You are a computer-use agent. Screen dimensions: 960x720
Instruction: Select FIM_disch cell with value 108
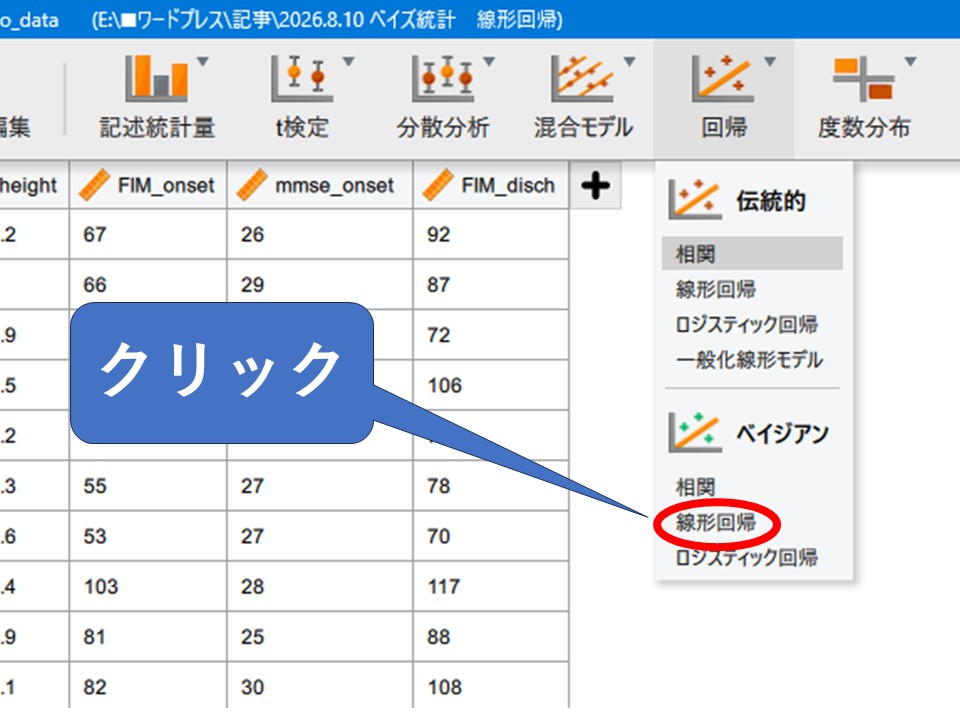pyautogui.click(x=491, y=687)
